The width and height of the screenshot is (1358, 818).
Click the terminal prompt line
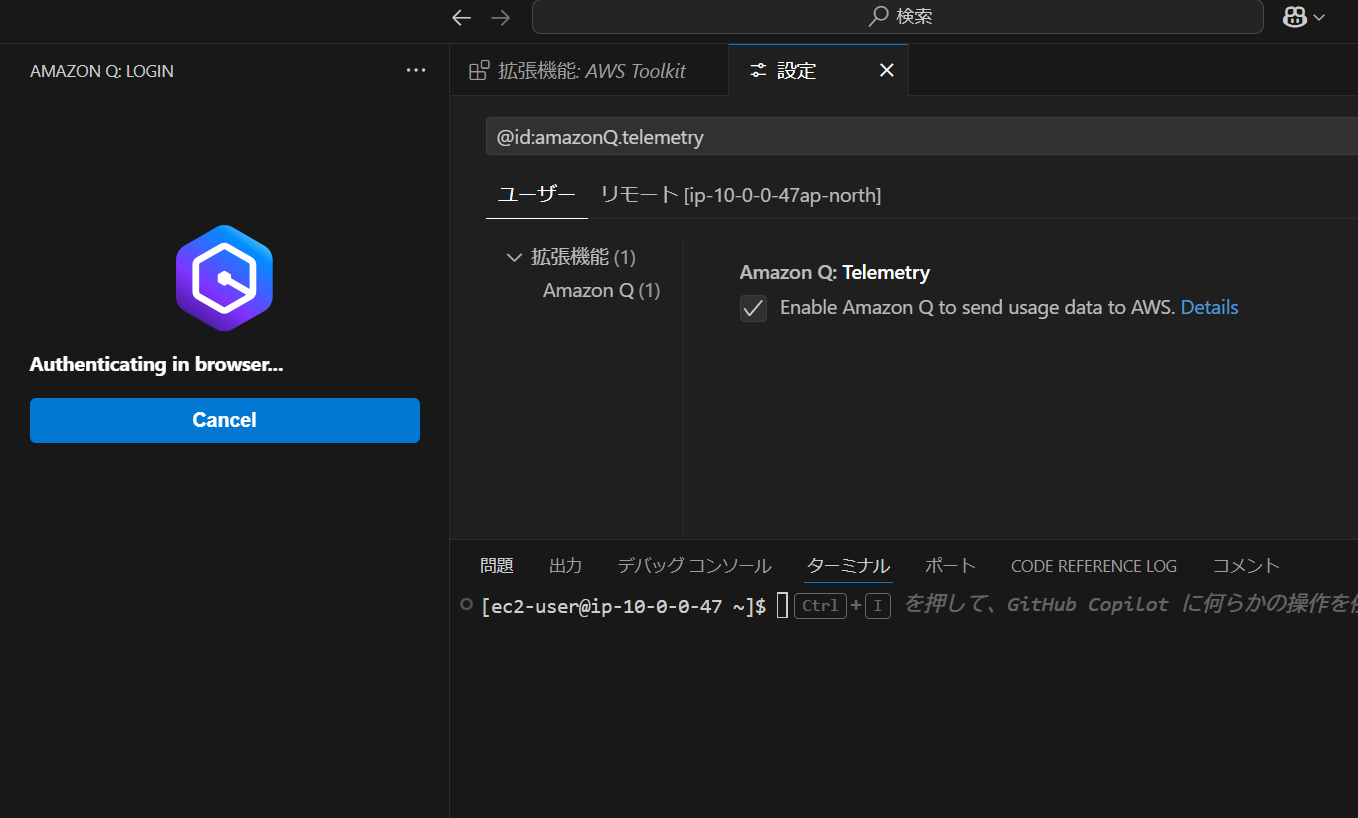623,605
